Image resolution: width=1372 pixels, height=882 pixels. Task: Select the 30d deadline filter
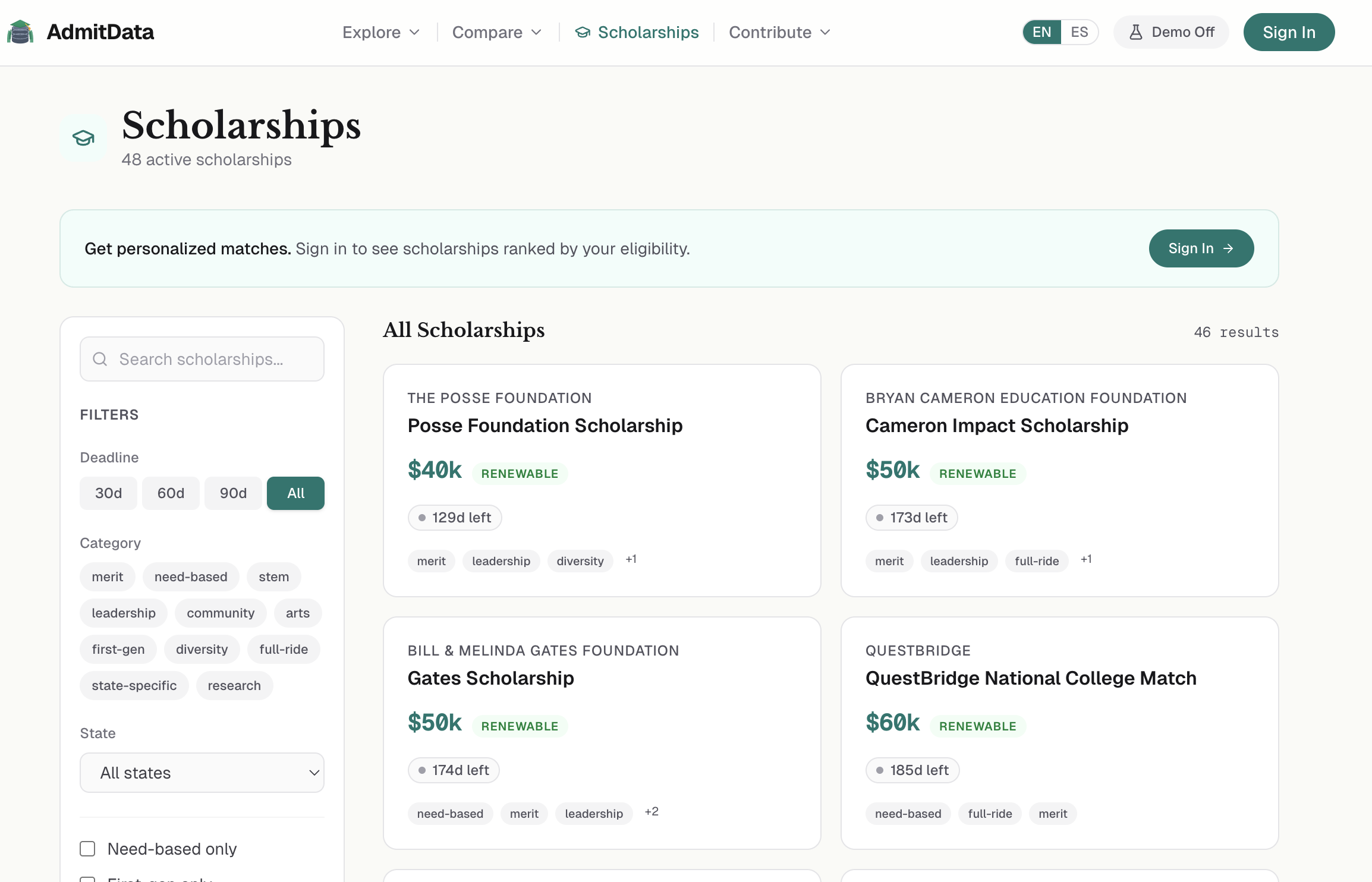coord(108,493)
